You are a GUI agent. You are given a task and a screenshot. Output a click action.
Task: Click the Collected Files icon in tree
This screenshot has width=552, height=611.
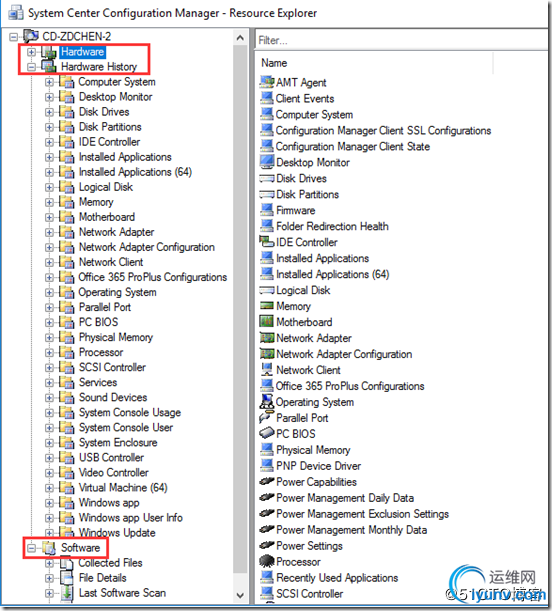[x=67, y=563]
